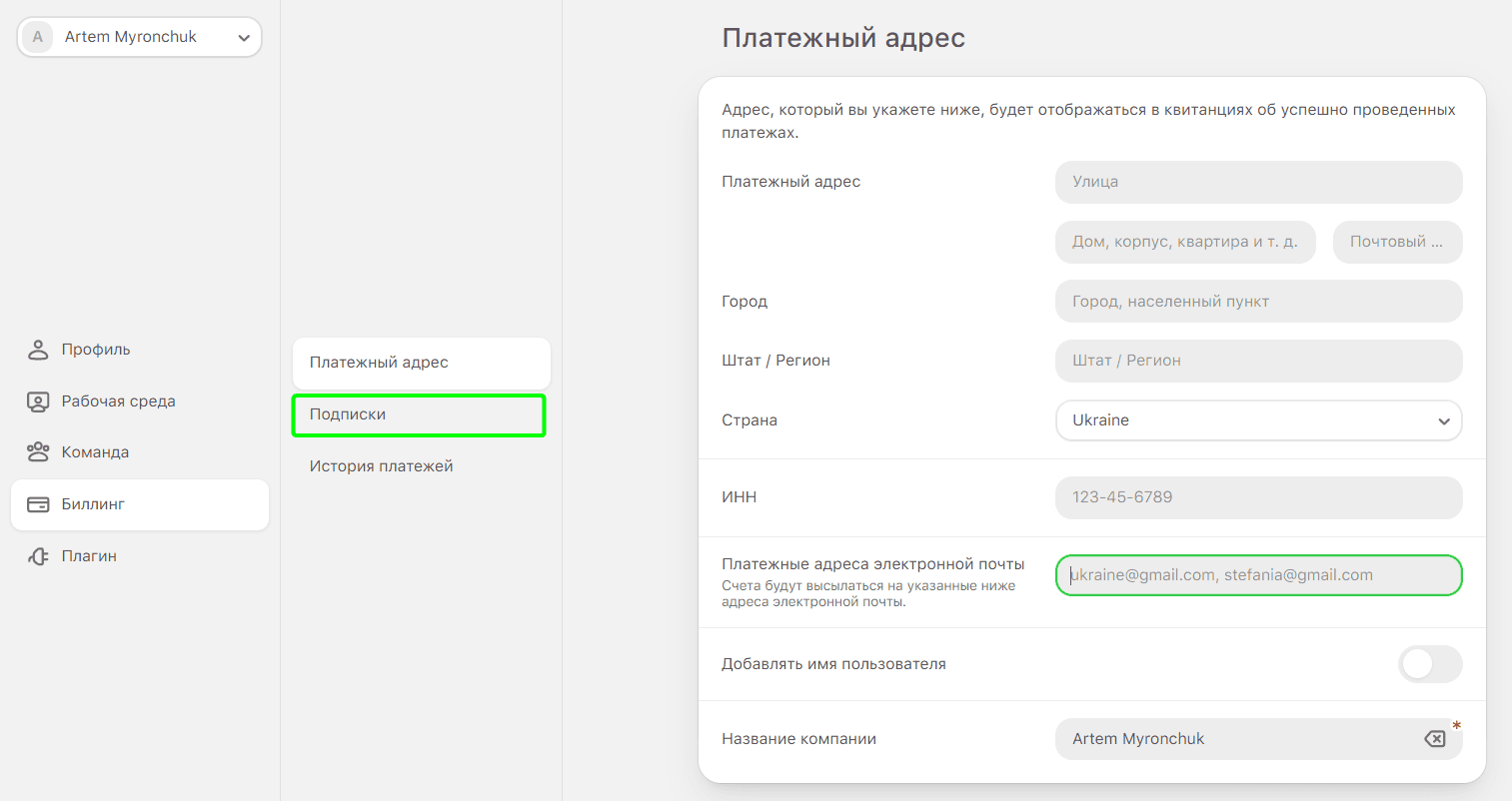Click the 'Улица' street input field

coord(1257,182)
